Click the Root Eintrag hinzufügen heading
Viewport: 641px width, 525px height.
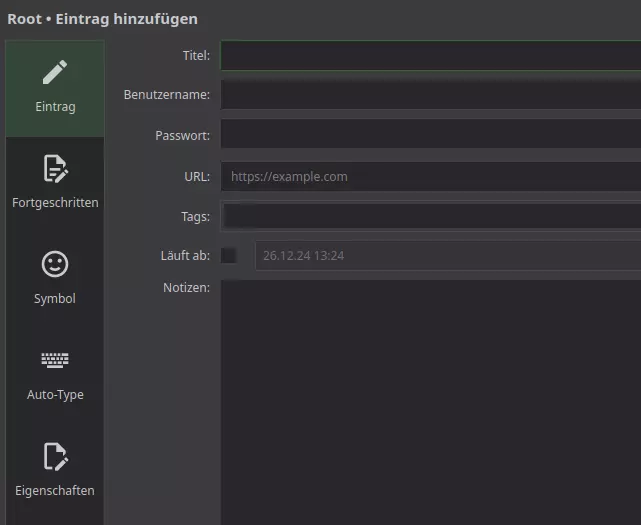pos(103,19)
